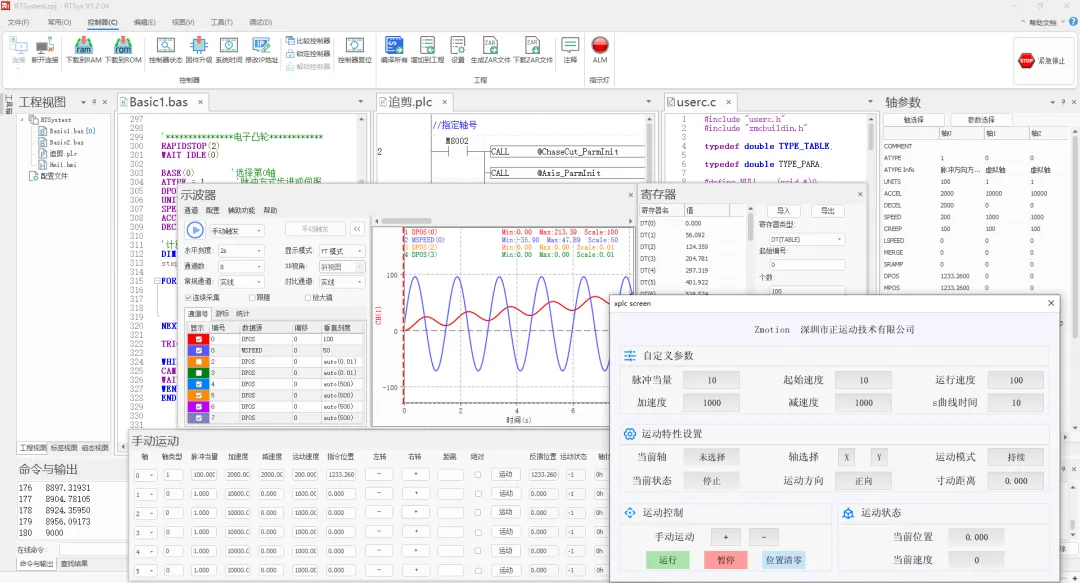Toggle the 连续采集 checkbox
The width and height of the screenshot is (1080, 583).
190,297
